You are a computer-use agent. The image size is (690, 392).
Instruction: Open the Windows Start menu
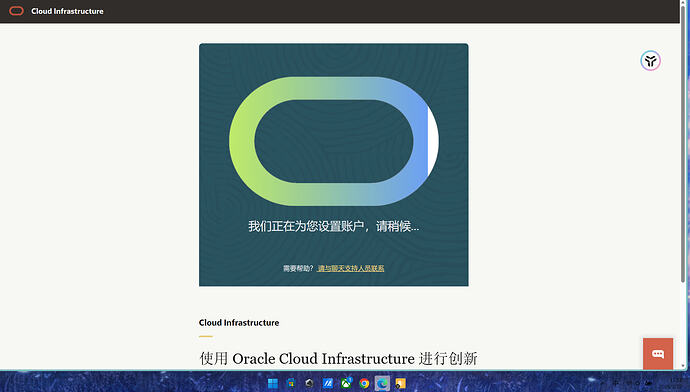(x=273, y=384)
